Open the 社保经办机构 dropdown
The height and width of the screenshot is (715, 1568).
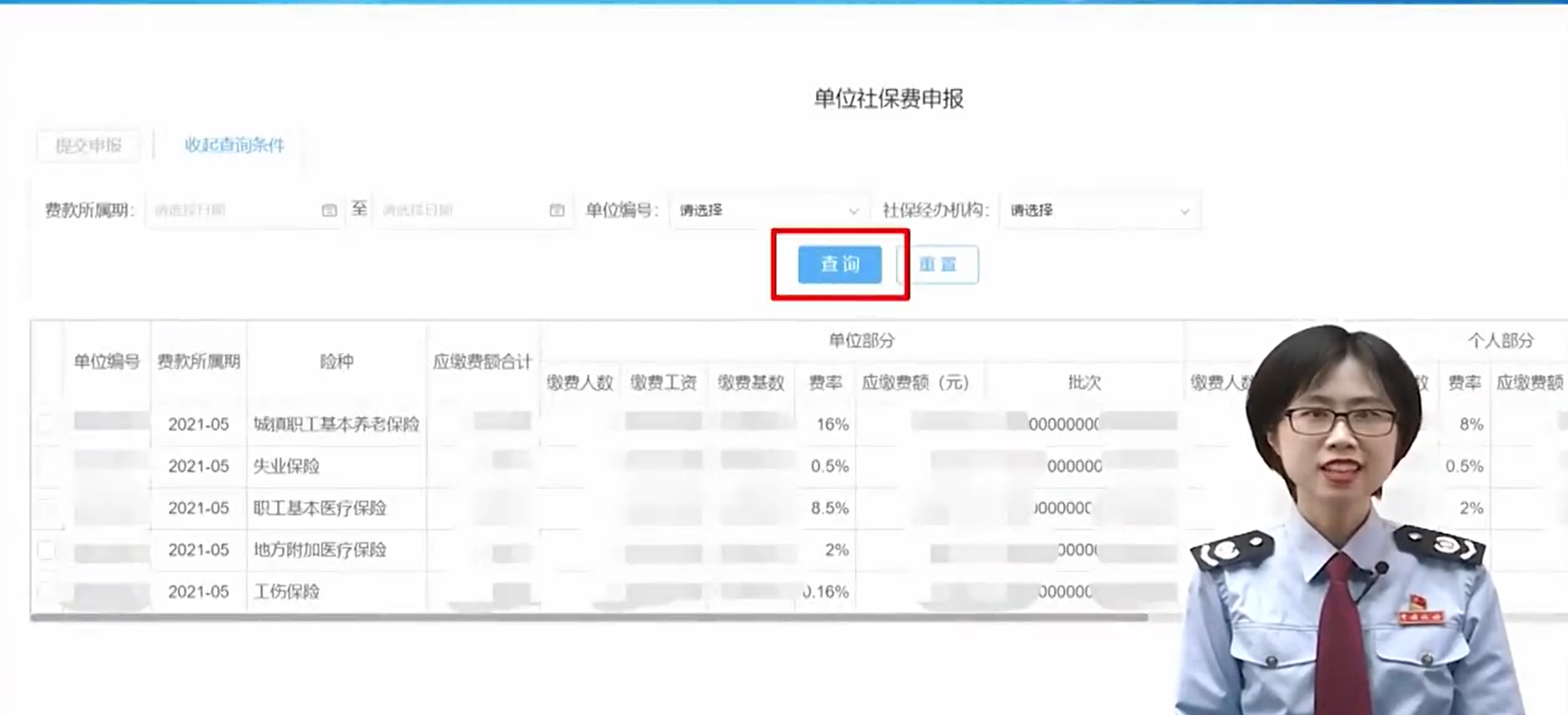(1101, 210)
